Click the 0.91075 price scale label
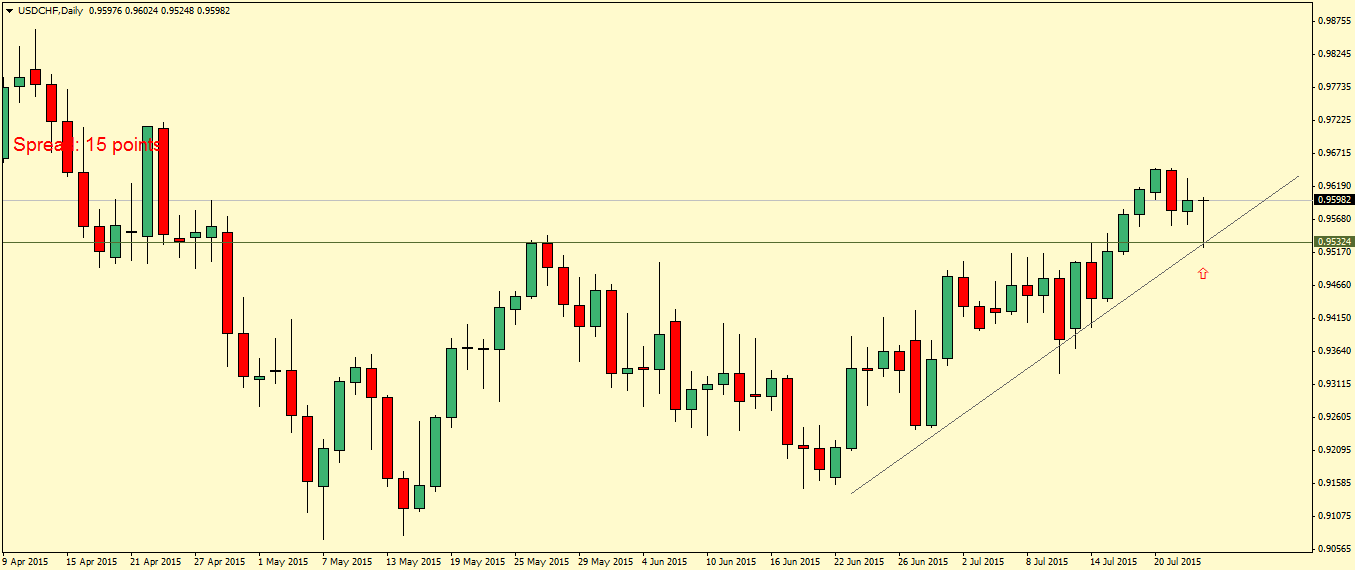The height and width of the screenshot is (570, 1355). [1336, 515]
